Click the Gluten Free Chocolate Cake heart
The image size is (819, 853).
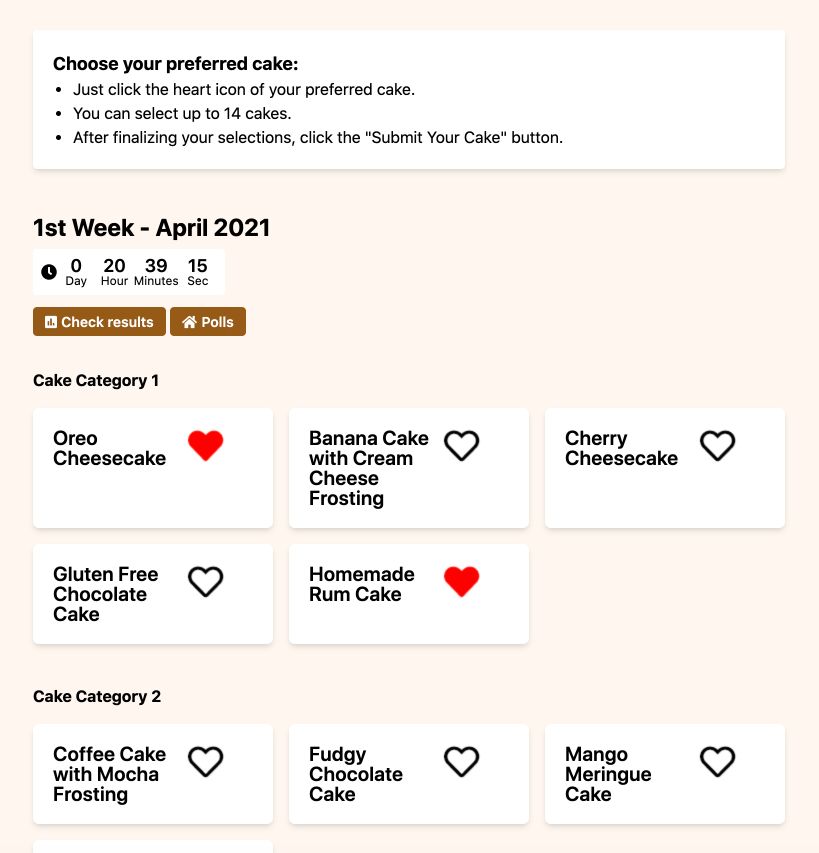pyautogui.click(x=205, y=581)
